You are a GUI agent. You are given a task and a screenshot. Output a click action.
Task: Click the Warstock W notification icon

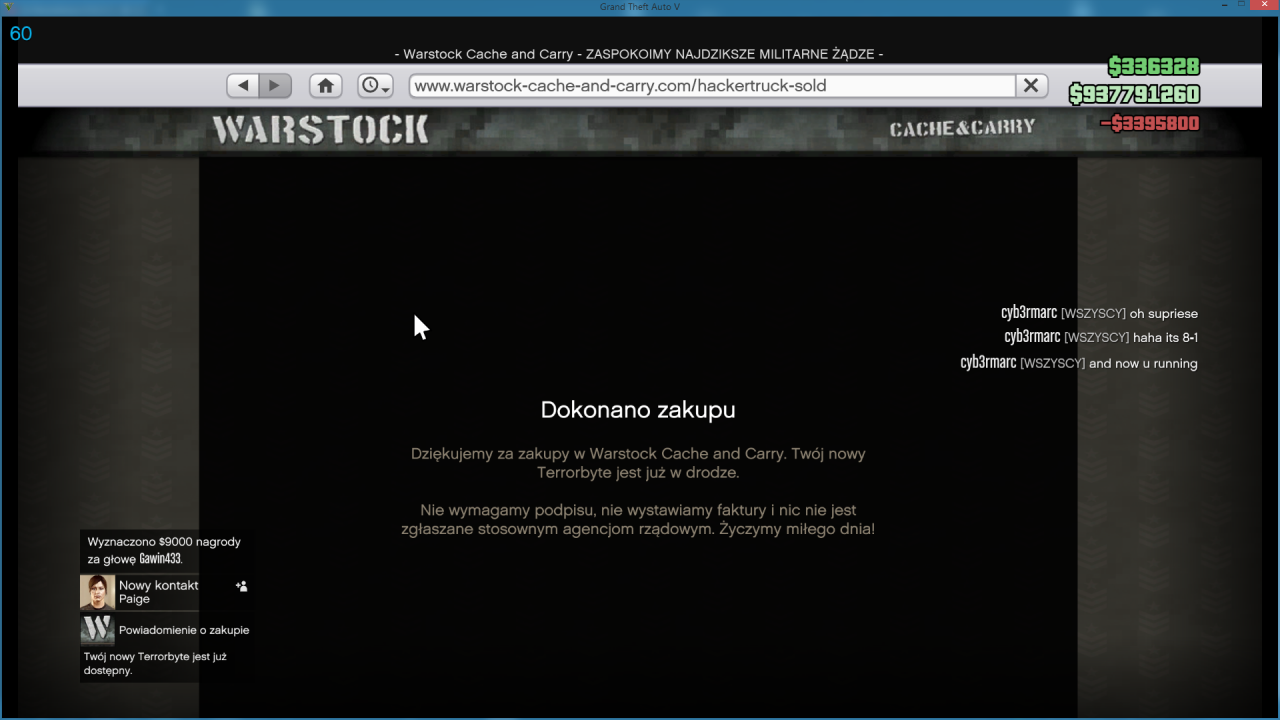click(97, 629)
